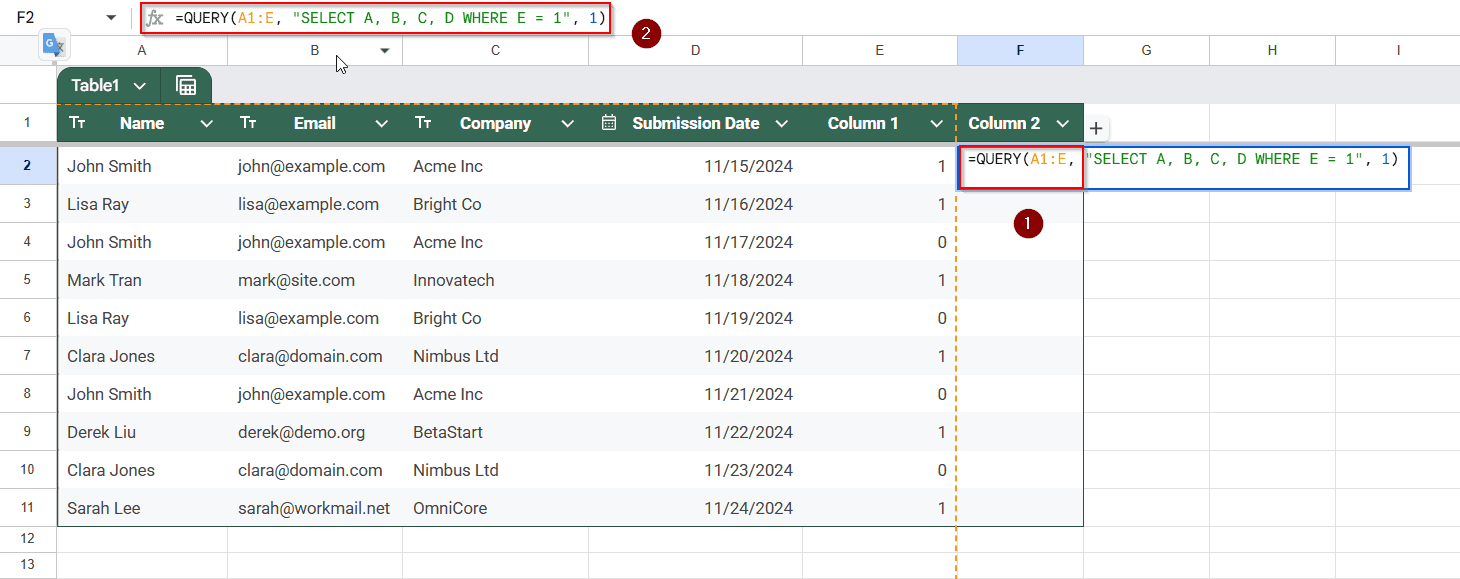Click the fx function icon

[155, 18]
